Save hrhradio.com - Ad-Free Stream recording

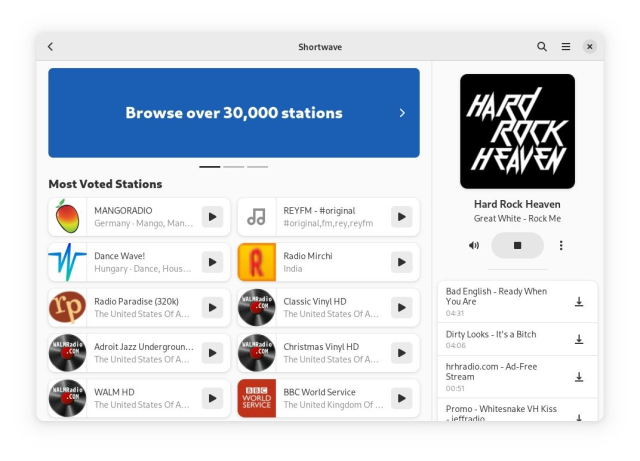point(579,377)
